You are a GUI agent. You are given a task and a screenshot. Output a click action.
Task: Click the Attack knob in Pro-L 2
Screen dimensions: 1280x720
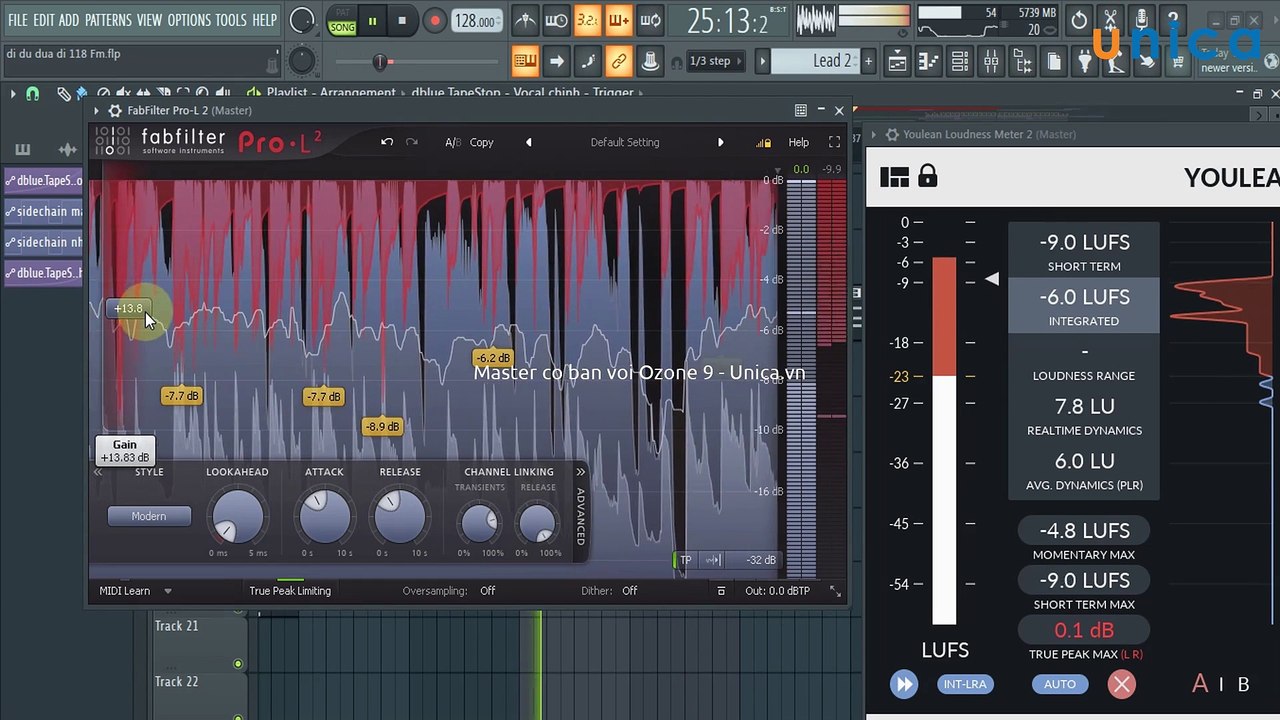[324, 517]
